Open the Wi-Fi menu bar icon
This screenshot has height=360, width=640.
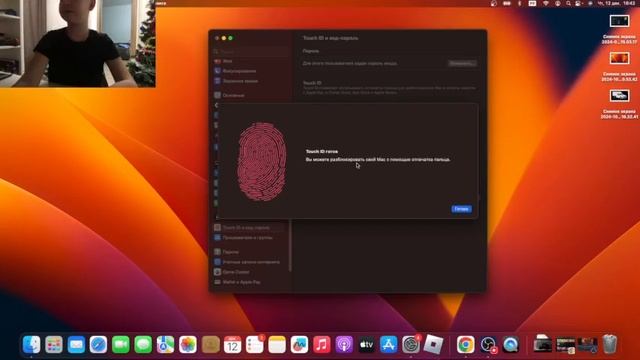coord(546,3)
